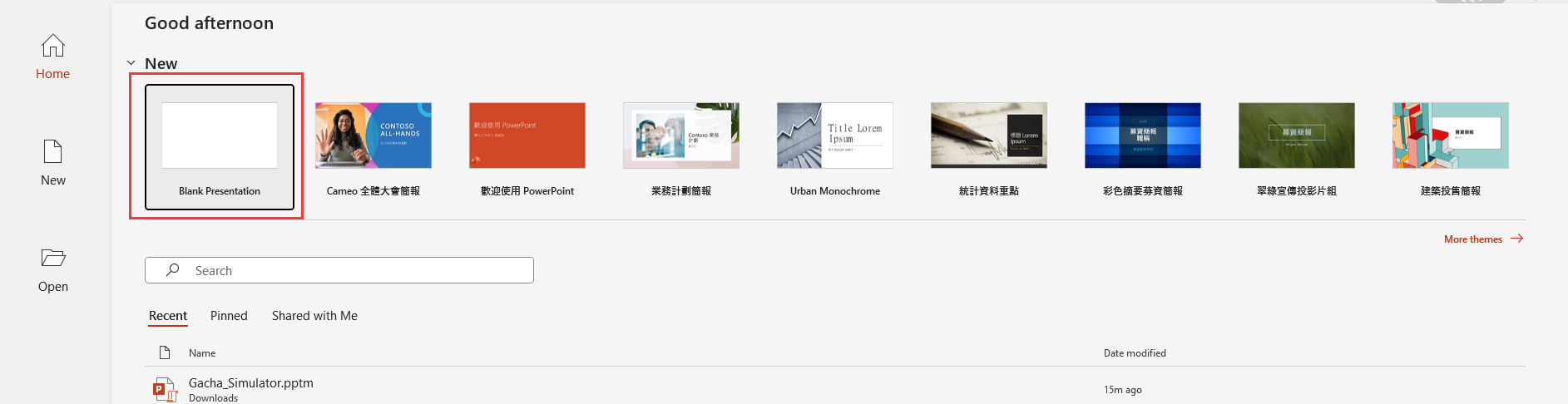
Task: Sort by the Date modified column header
Action: [x=1135, y=353]
